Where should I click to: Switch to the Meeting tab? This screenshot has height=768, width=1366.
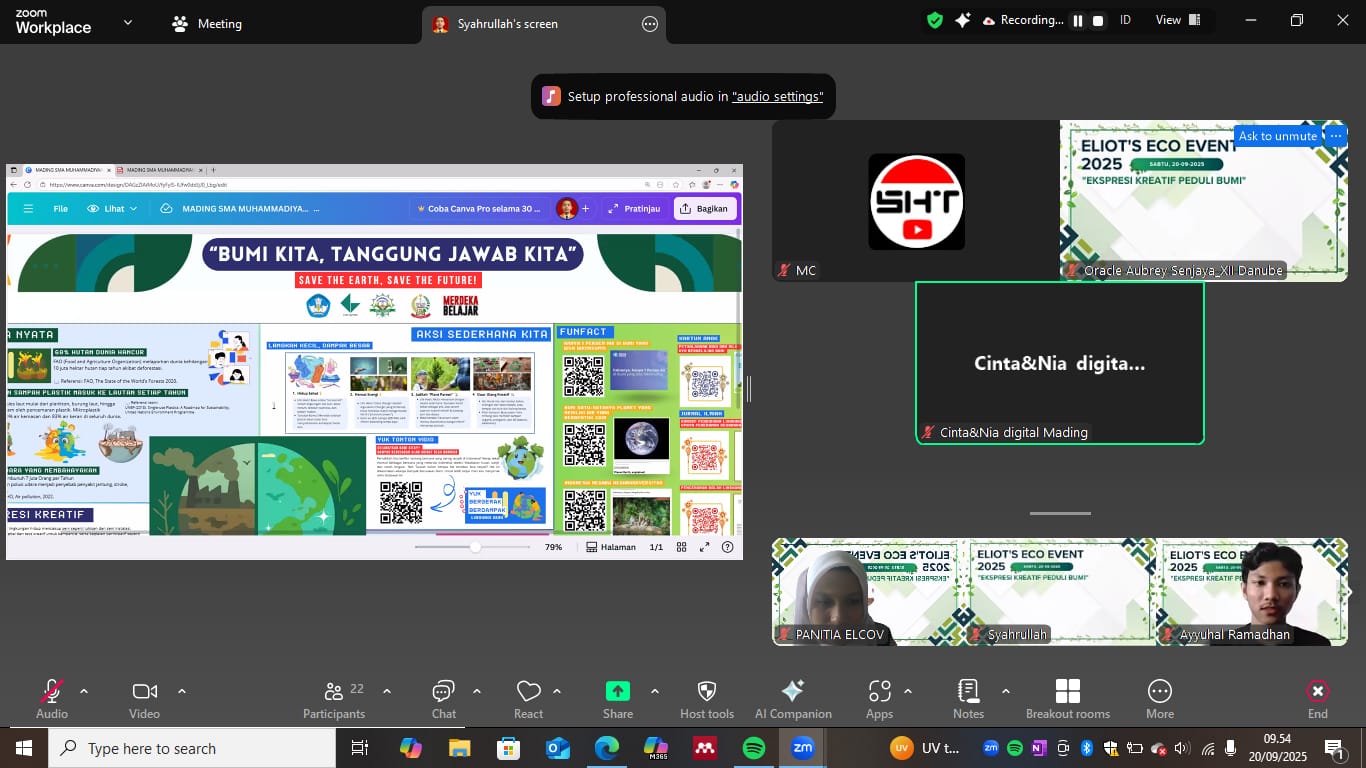207,24
